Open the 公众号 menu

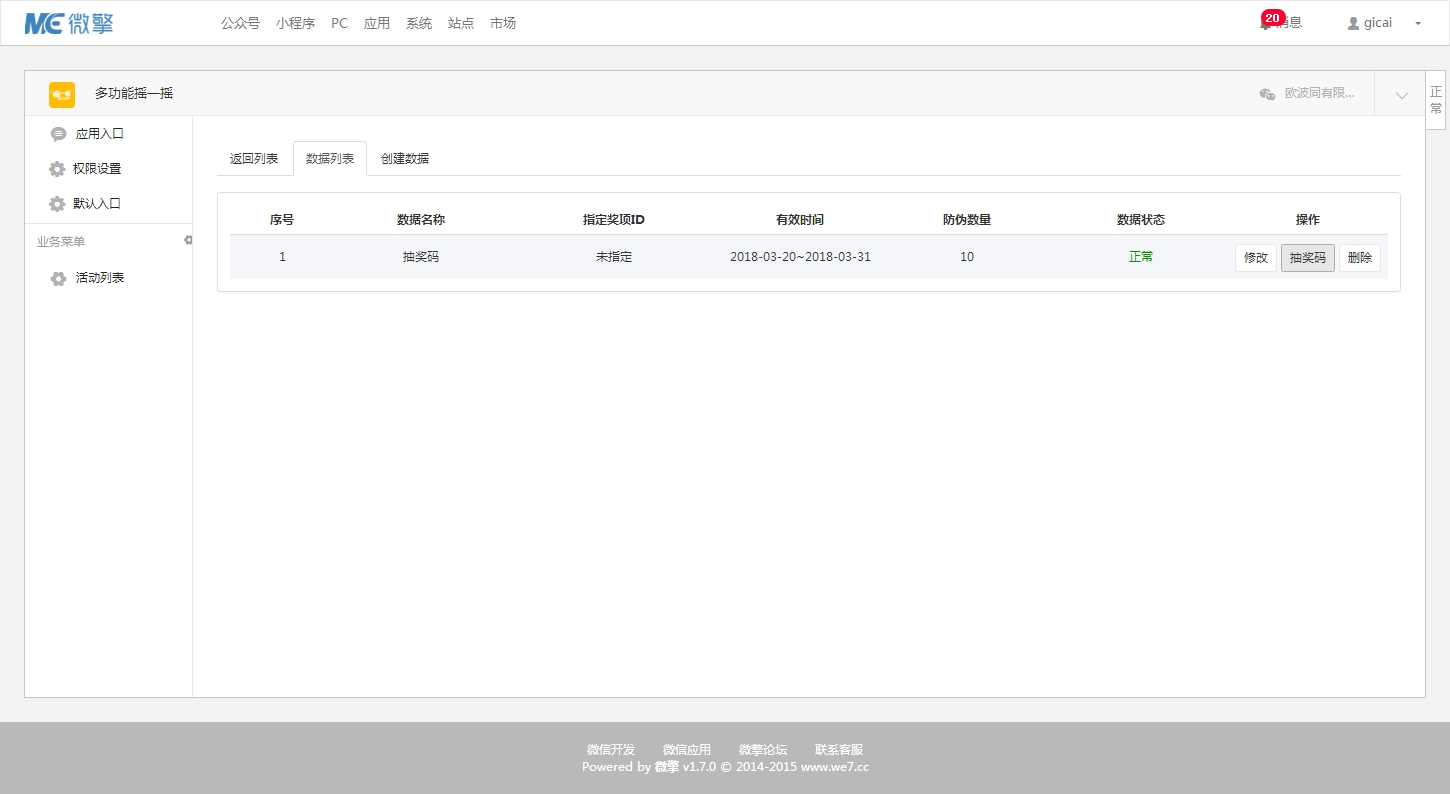click(x=240, y=23)
